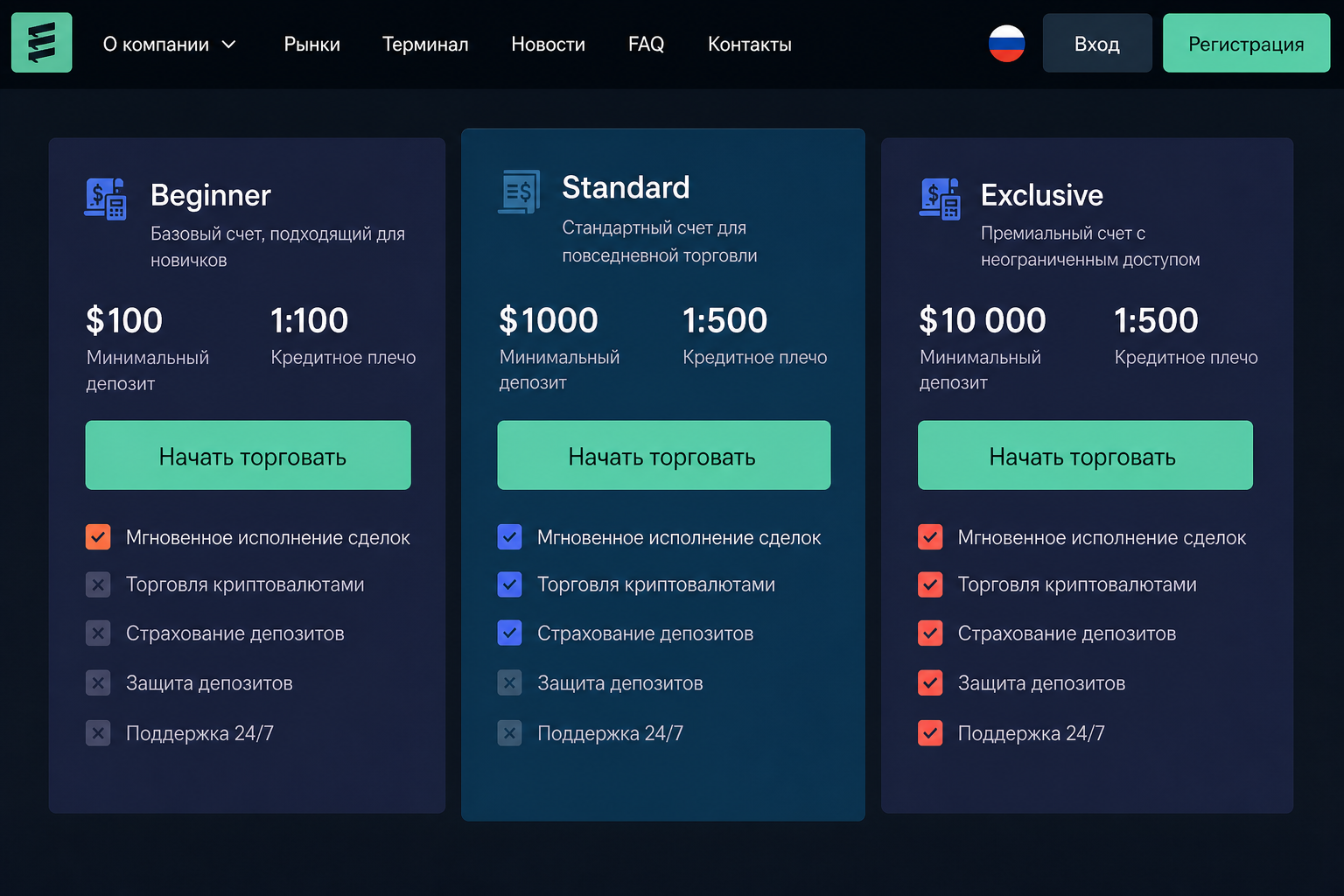Viewport: 1344px width, 896px height.
Task: Click the X icon next to Beginner Поддержка 24/7
Action: [98, 732]
